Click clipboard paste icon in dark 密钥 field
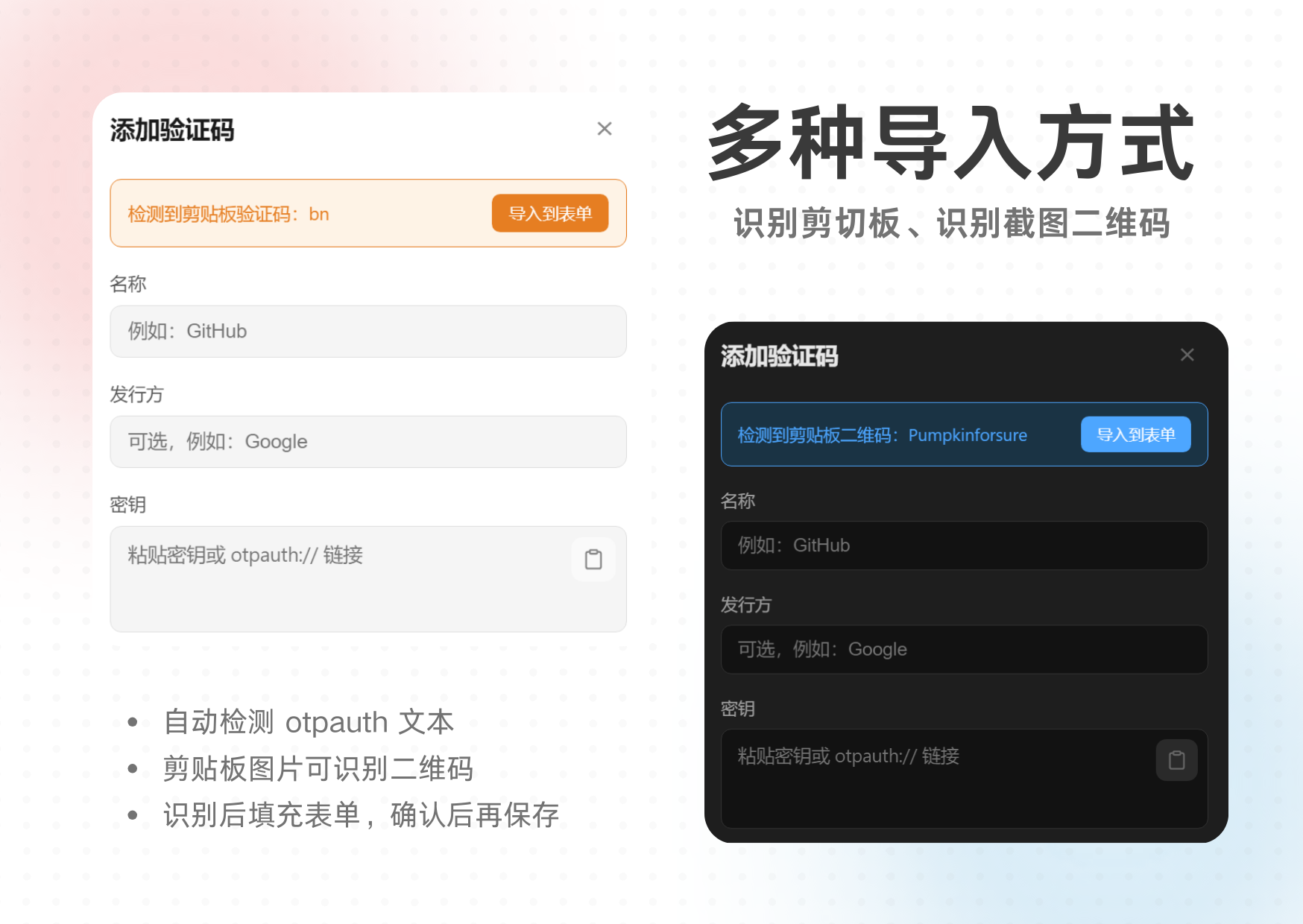This screenshot has height=924, width=1303. (x=1176, y=760)
